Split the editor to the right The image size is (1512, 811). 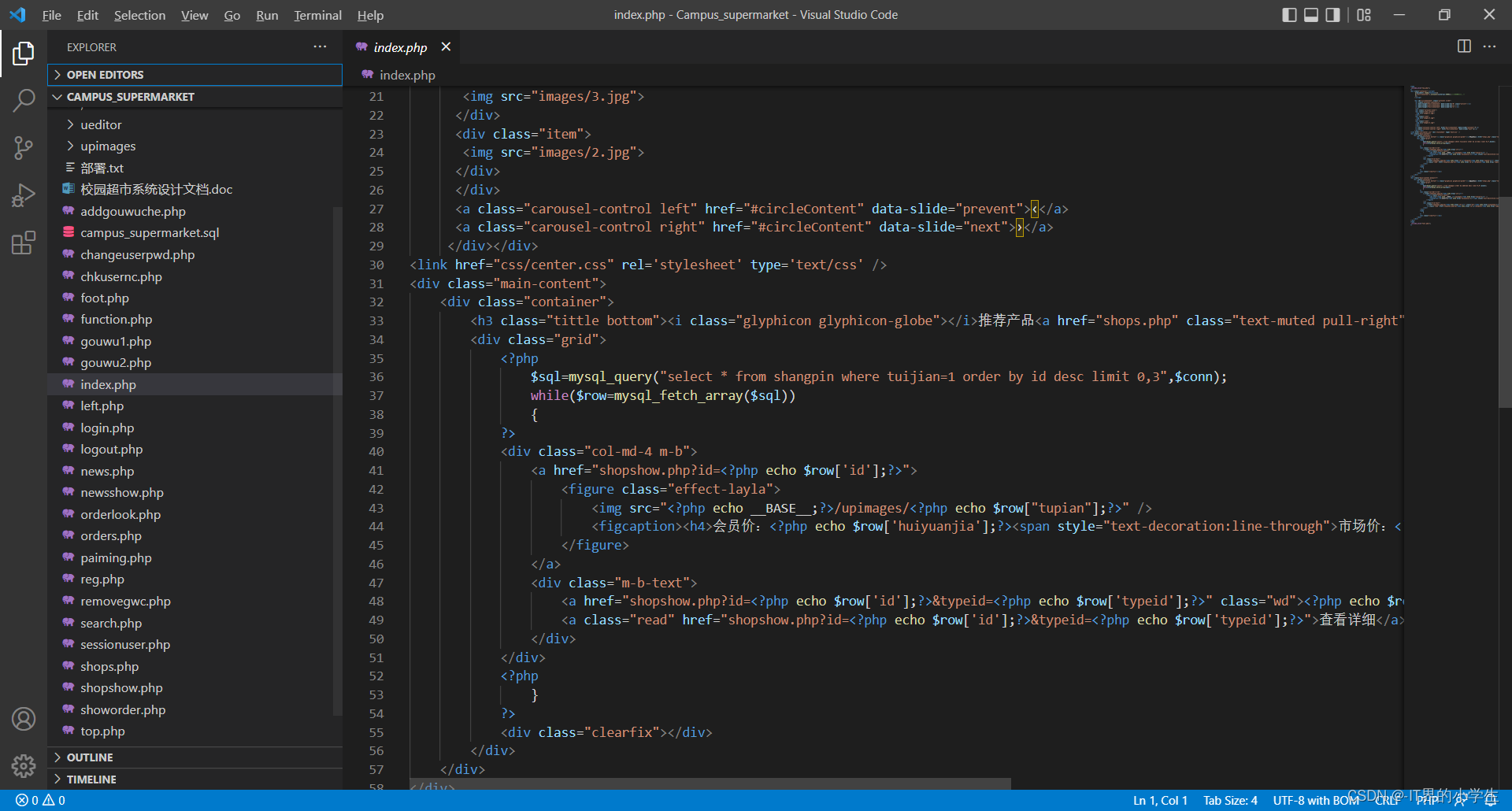(x=1464, y=46)
